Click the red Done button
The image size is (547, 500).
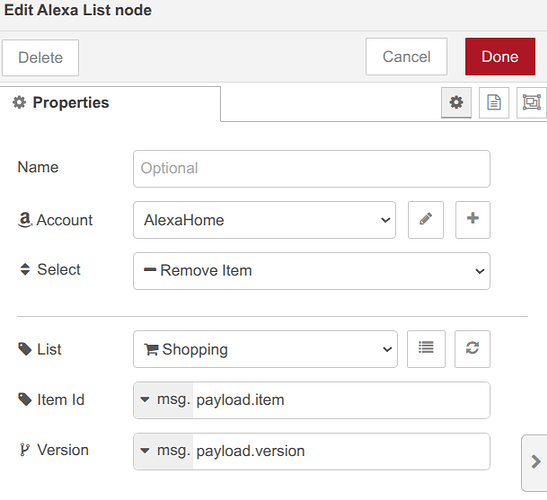pos(500,57)
